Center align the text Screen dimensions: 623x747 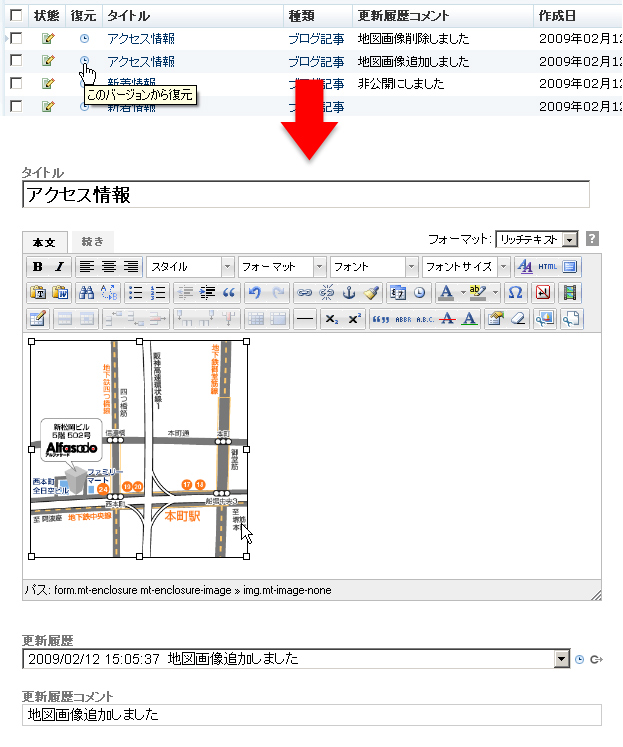[109, 267]
